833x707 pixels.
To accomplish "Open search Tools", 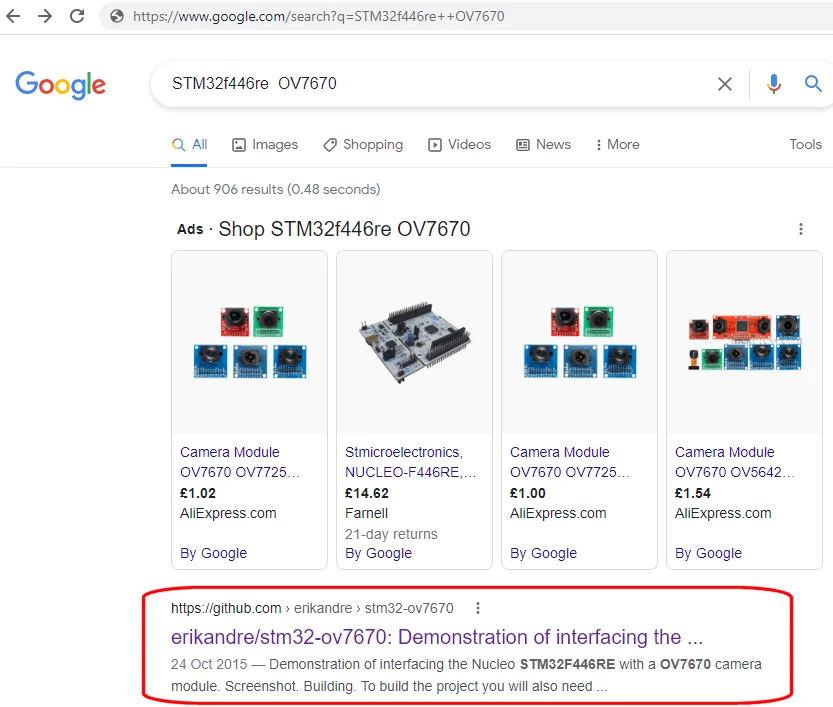I will click(x=805, y=144).
